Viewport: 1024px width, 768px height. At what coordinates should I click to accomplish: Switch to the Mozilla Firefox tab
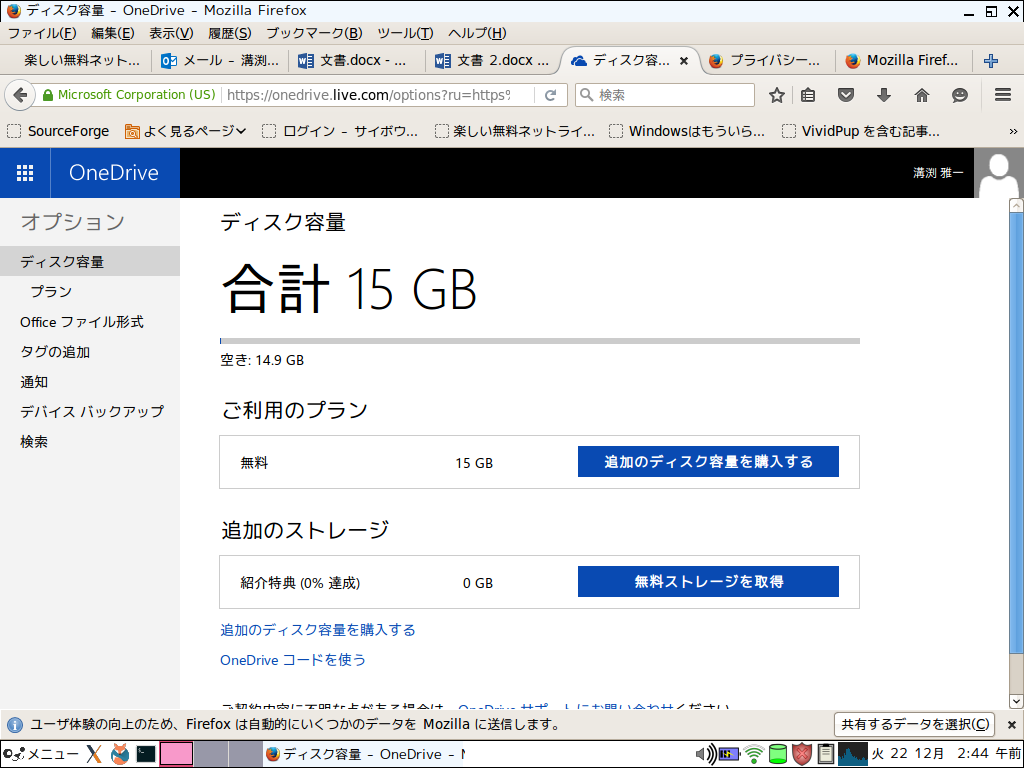(904, 61)
